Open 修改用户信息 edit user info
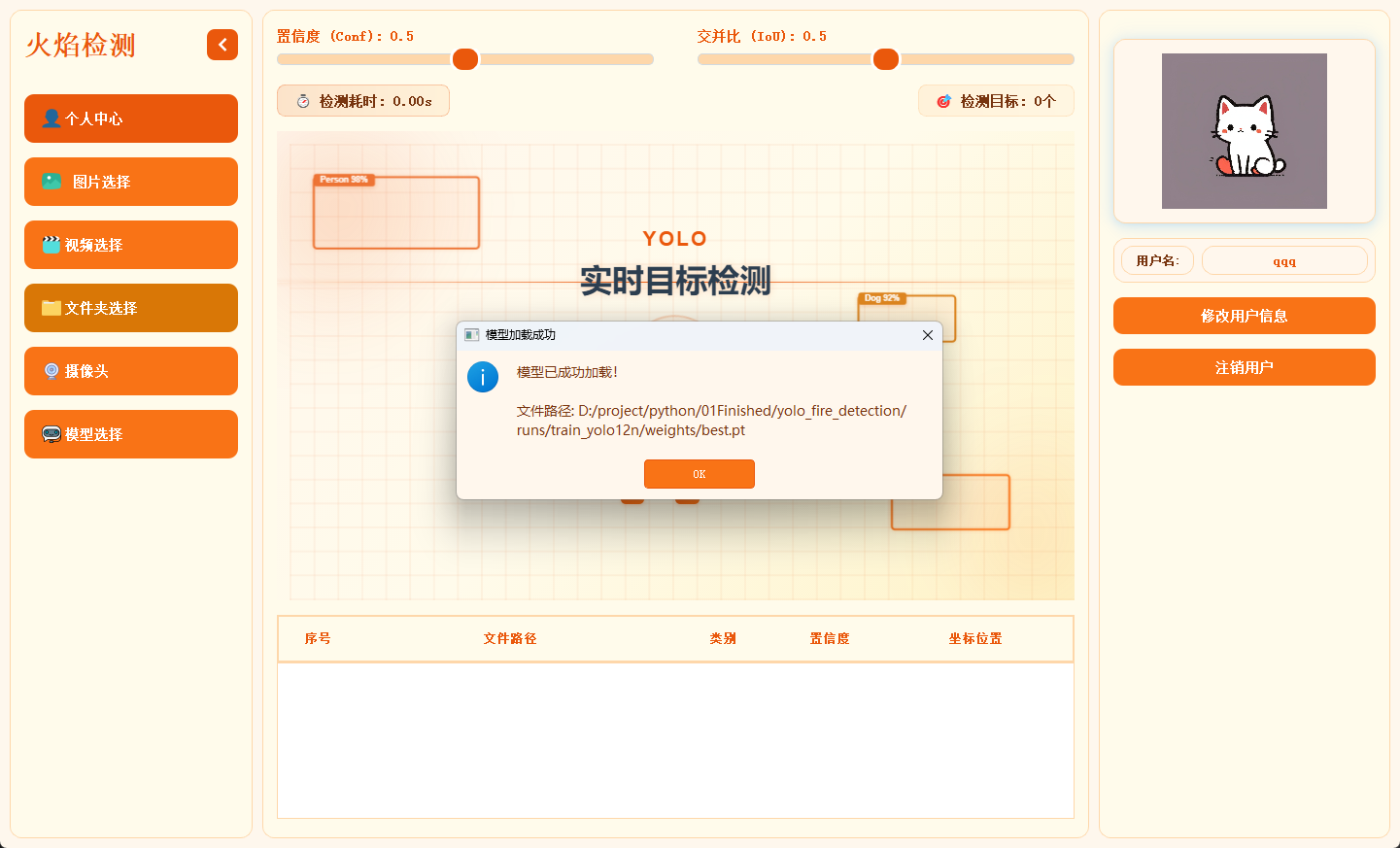 pos(1245,316)
